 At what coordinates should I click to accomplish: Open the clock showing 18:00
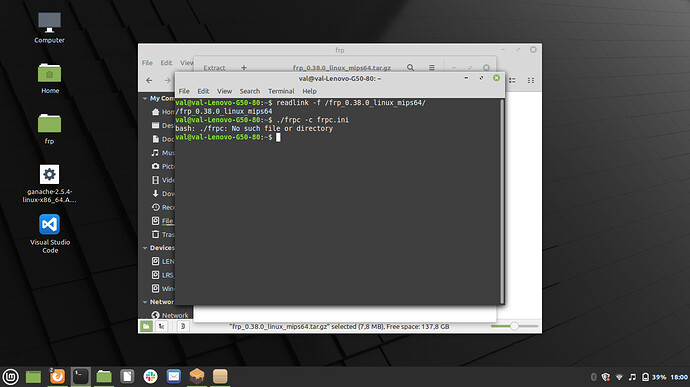[679, 377]
